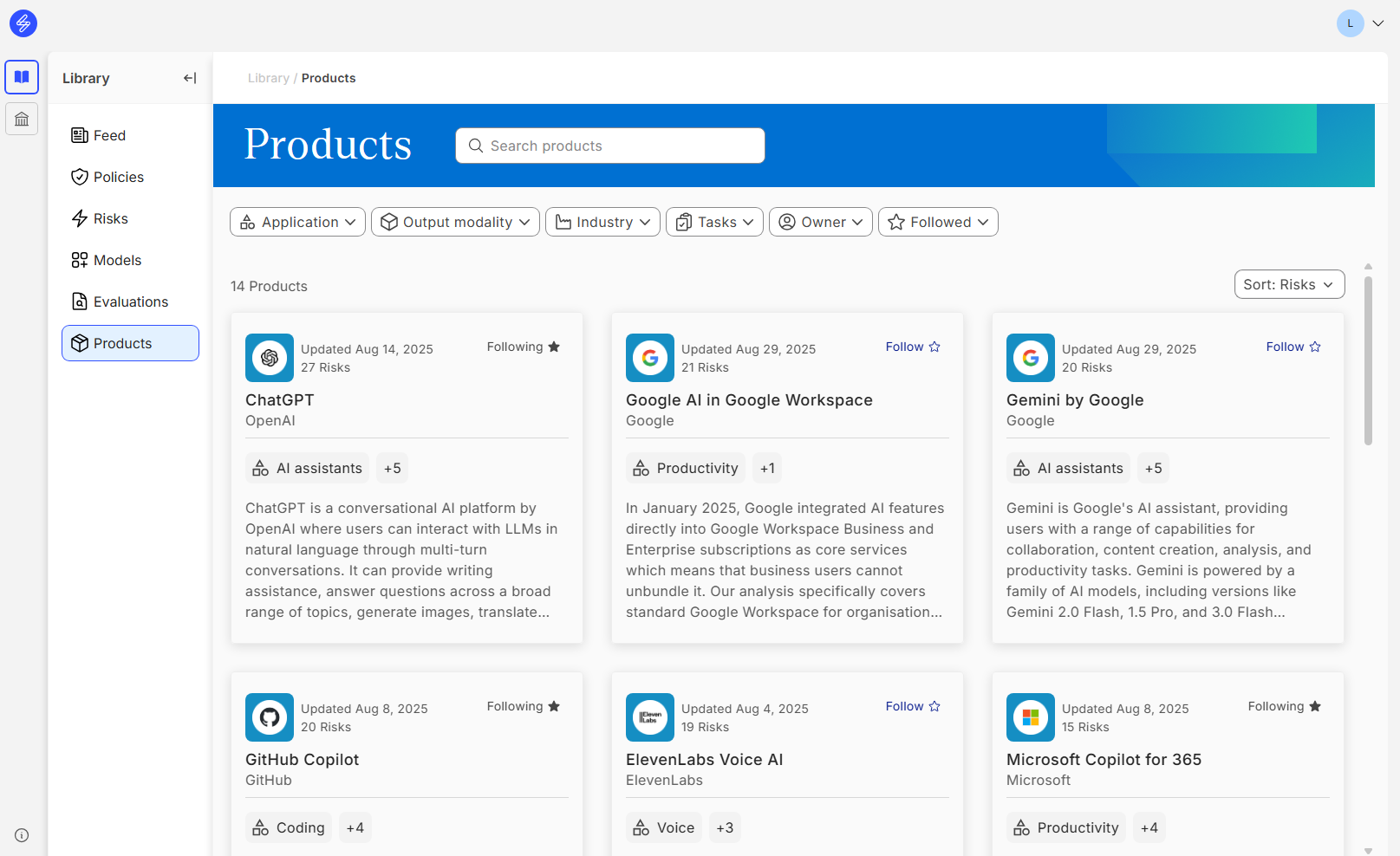Click the GitHub Copilot logo icon

coord(270,717)
